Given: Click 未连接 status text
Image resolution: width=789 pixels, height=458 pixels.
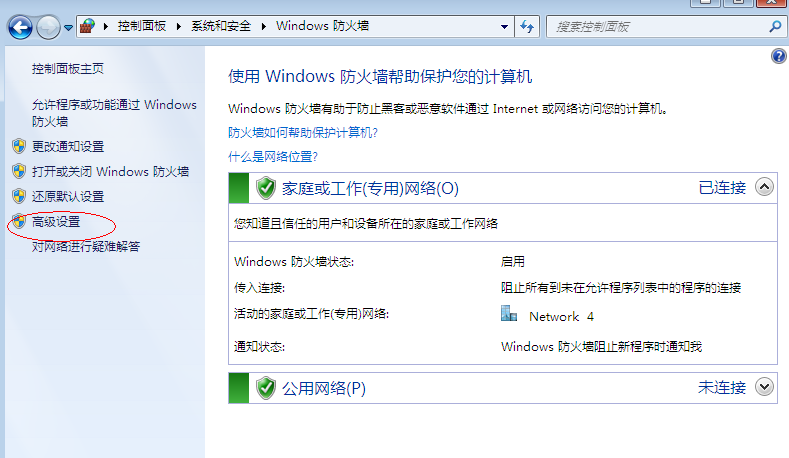Looking at the screenshot, I should point(722,388).
